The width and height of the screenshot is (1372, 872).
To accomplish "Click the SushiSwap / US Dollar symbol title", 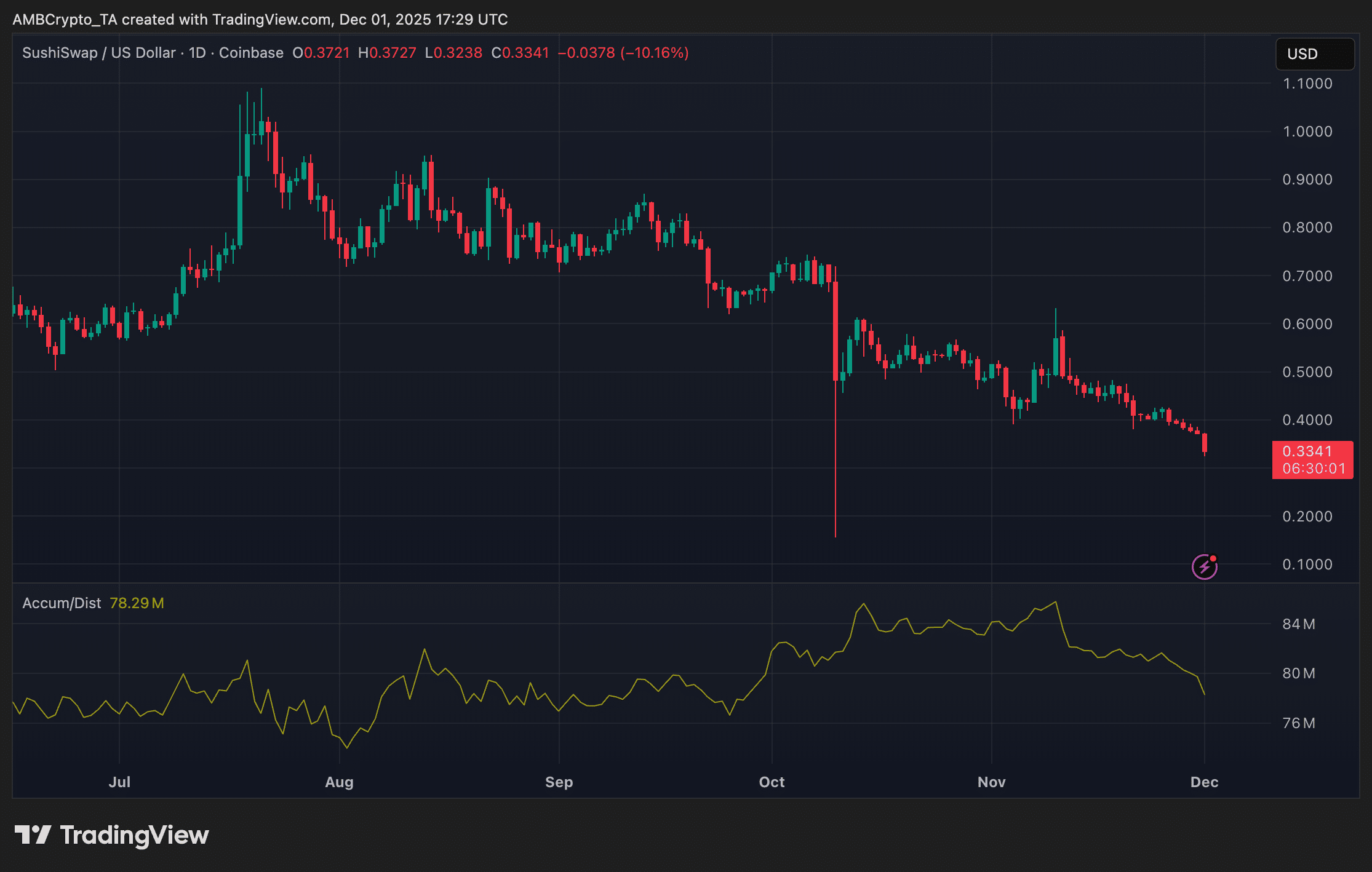I will coord(99,53).
